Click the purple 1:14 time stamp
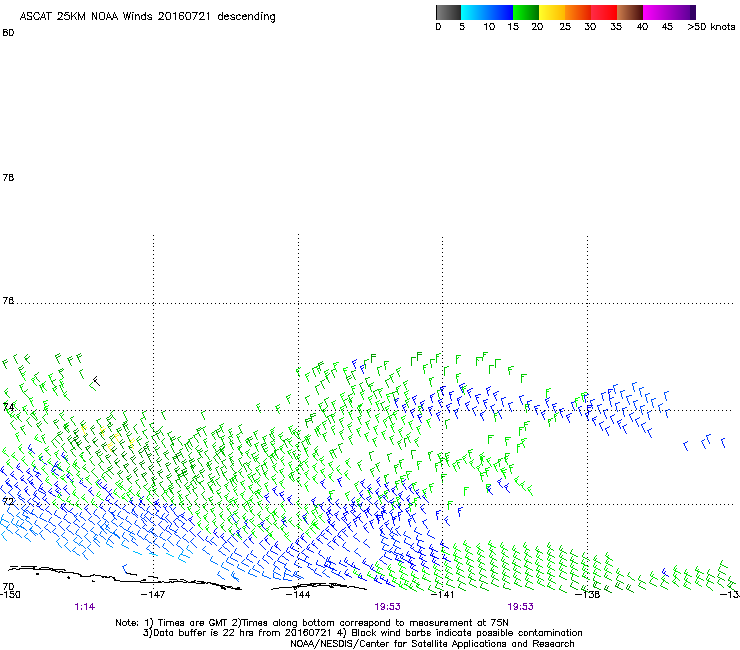The image size is (740, 650). click(x=84, y=607)
